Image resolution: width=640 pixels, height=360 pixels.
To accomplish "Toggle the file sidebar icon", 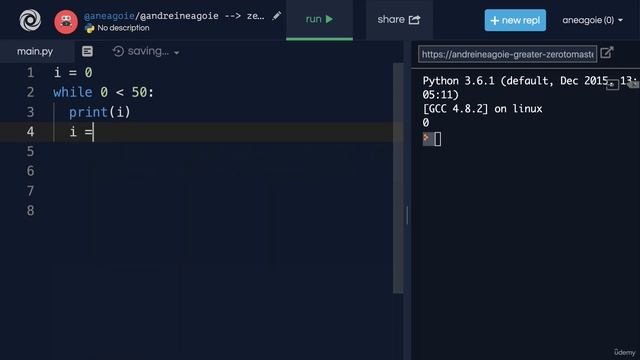I will tap(87, 51).
